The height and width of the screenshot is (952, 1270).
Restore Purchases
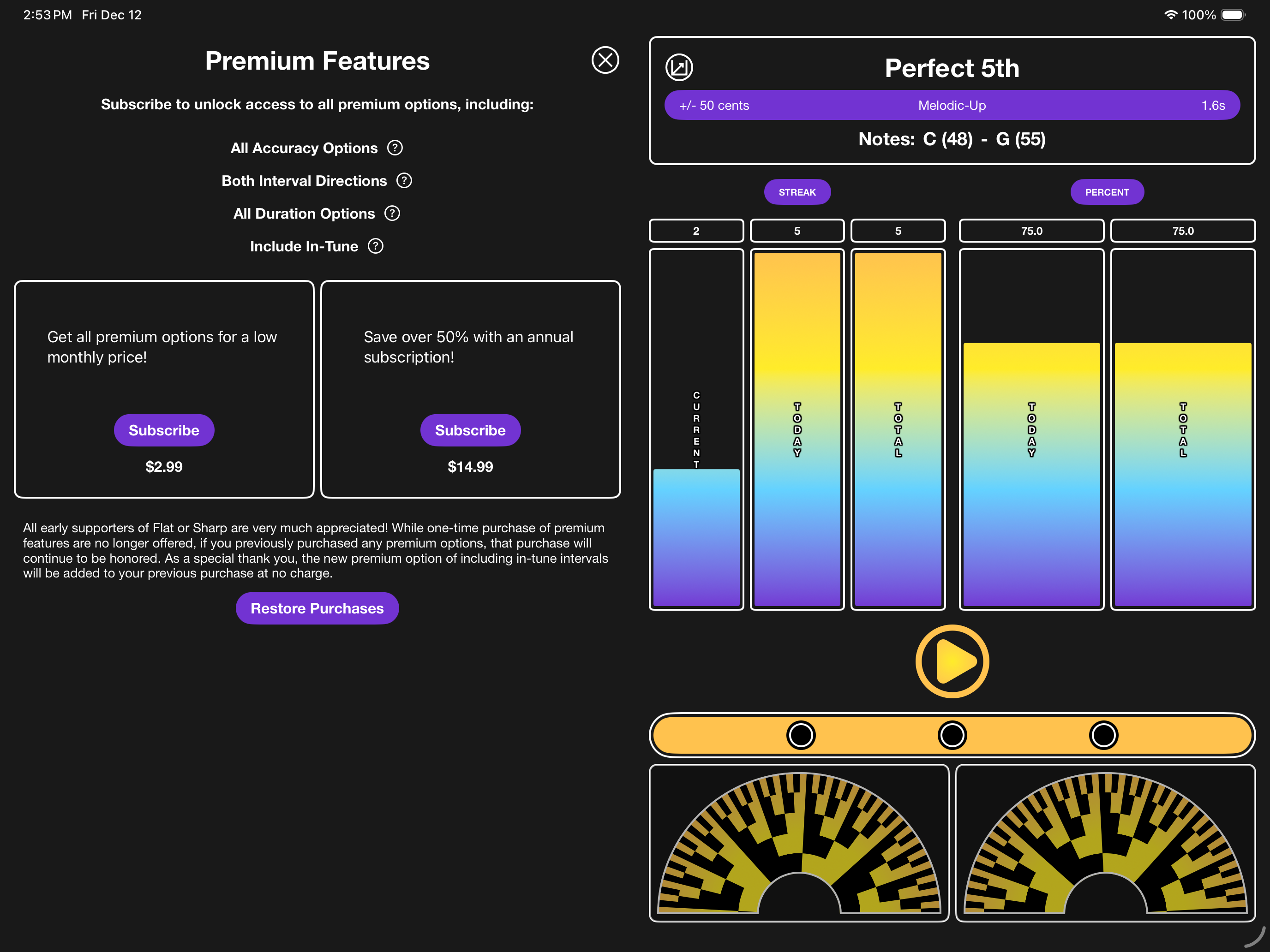pyautogui.click(x=317, y=608)
